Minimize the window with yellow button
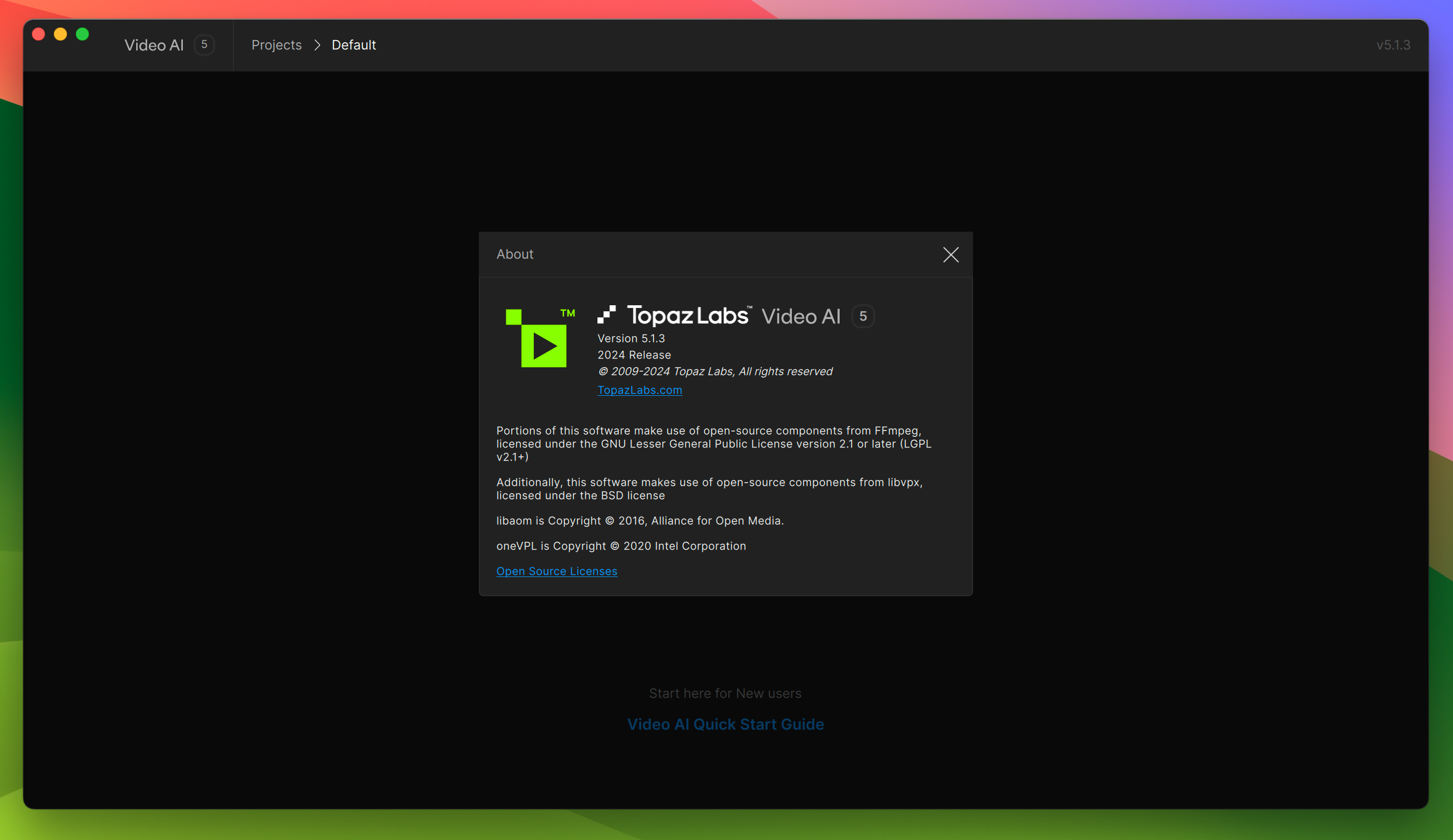The width and height of the screenshot is (1453, 840). point(60,34)
